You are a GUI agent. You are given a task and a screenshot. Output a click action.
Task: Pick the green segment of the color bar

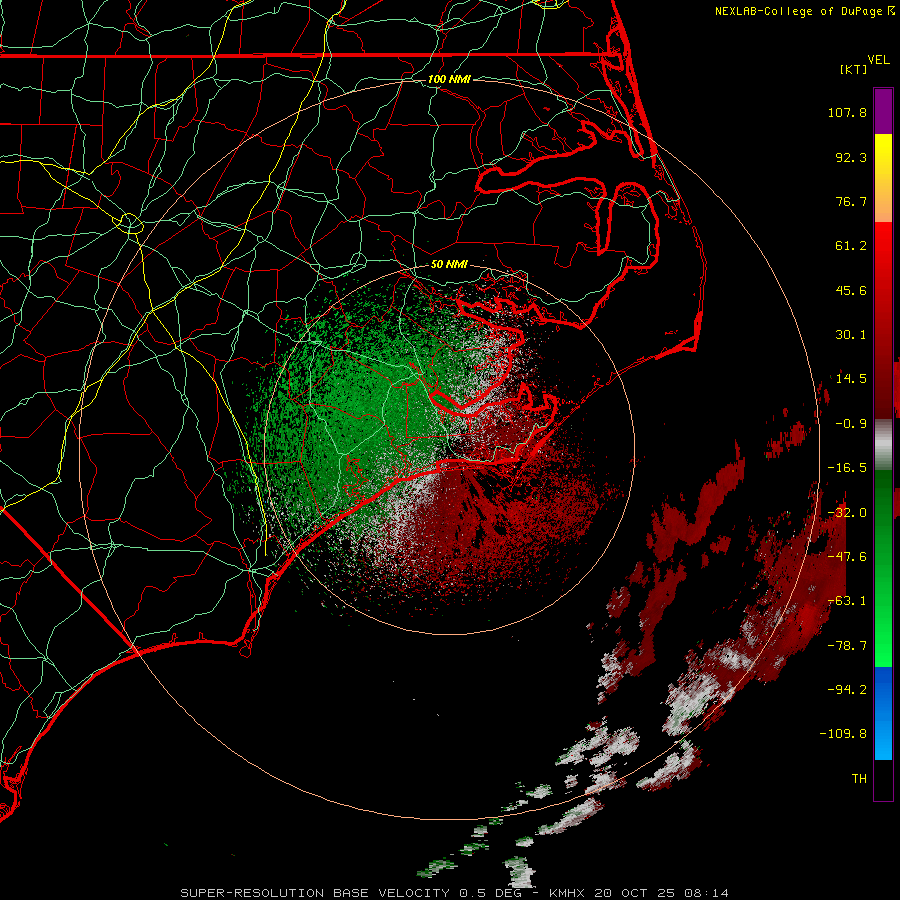(x=883, y=568)
